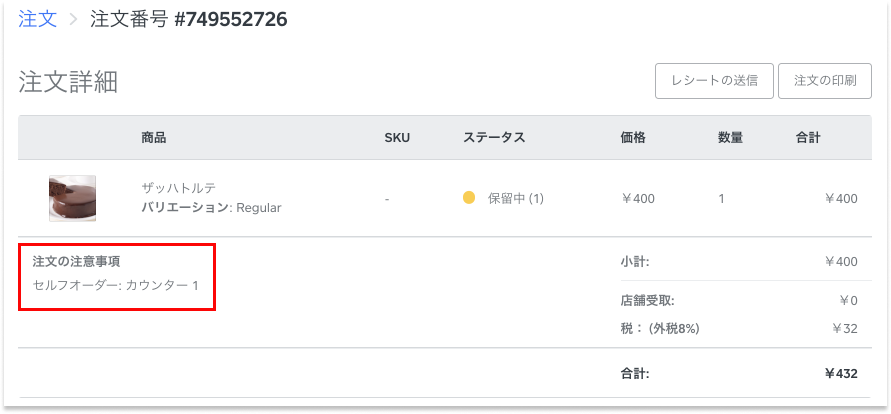The height and width of the screenshot is (414, 891).
Task: Click the 数量 column header
Action: coord(730,137)
